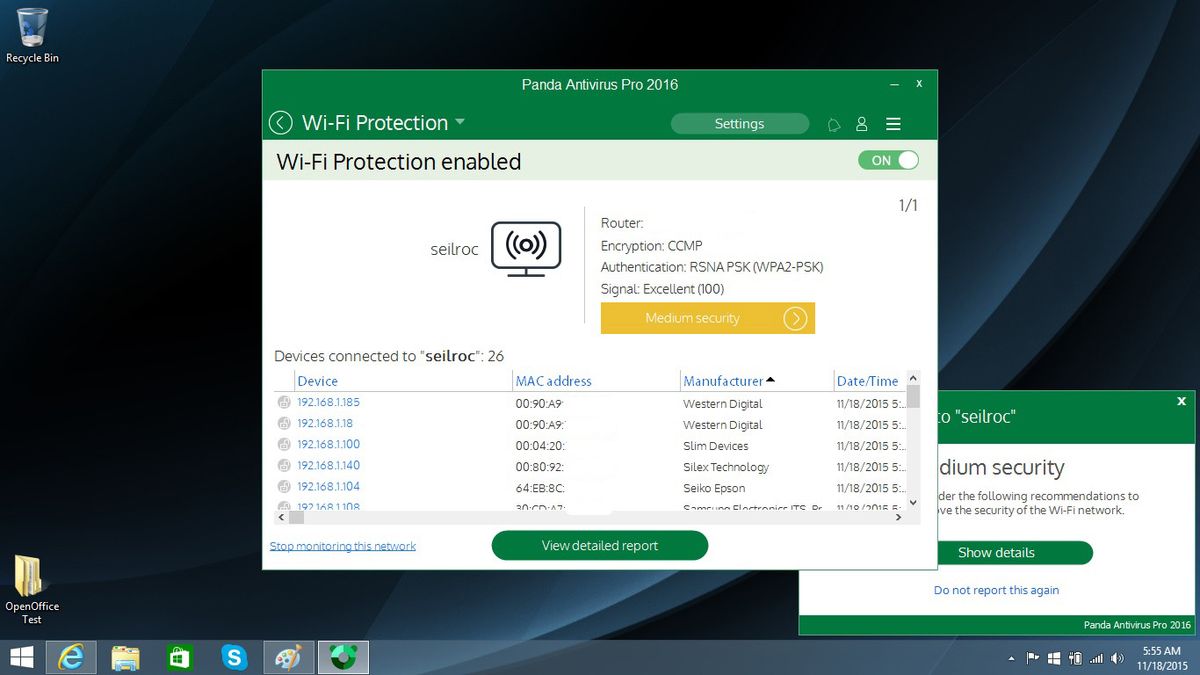This screenshot has width=1200, height=675.
Task: Click the Medium security button
Action: tap(708, 318)
